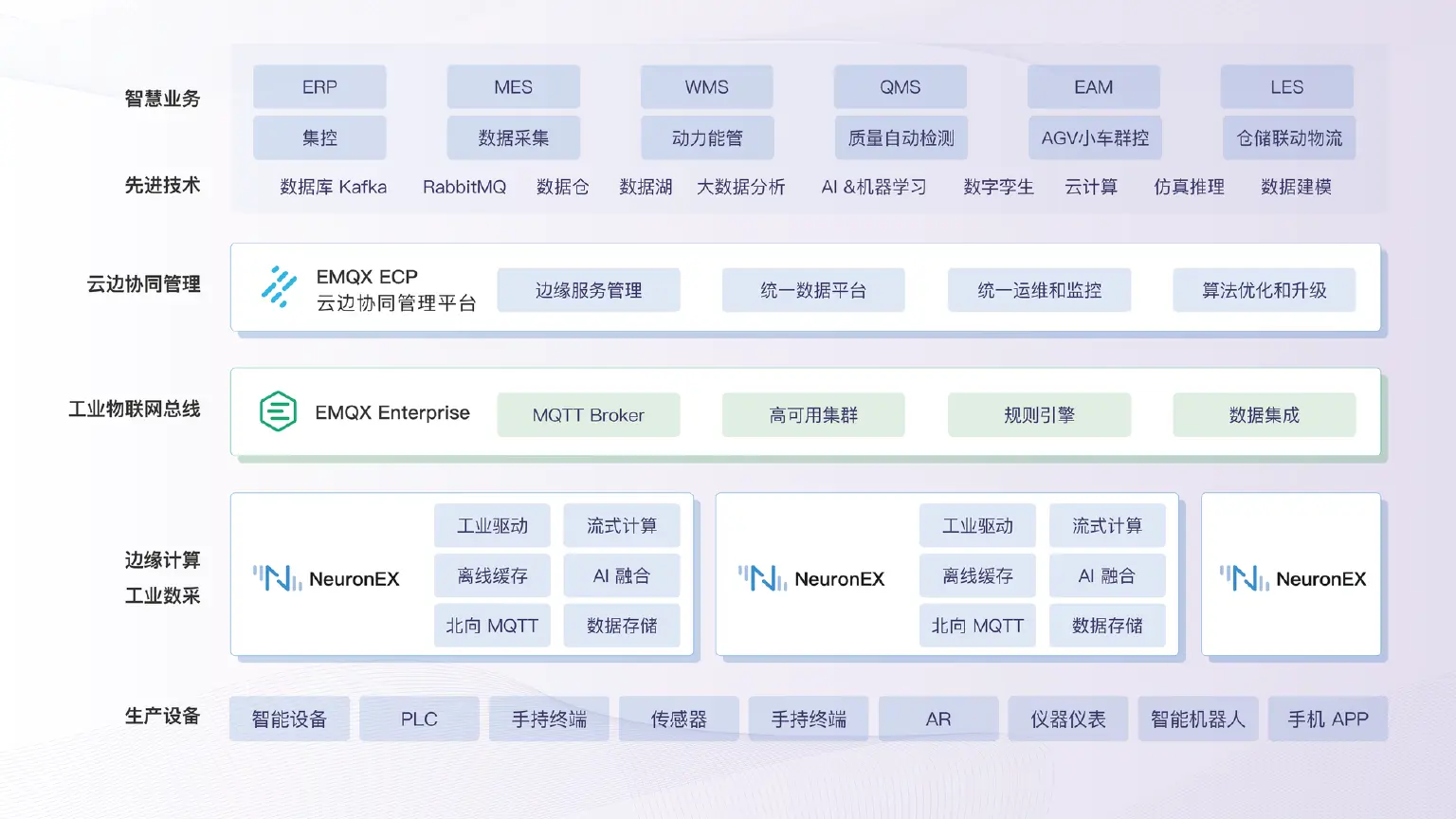Click the 数据集成 green block

1265,414
